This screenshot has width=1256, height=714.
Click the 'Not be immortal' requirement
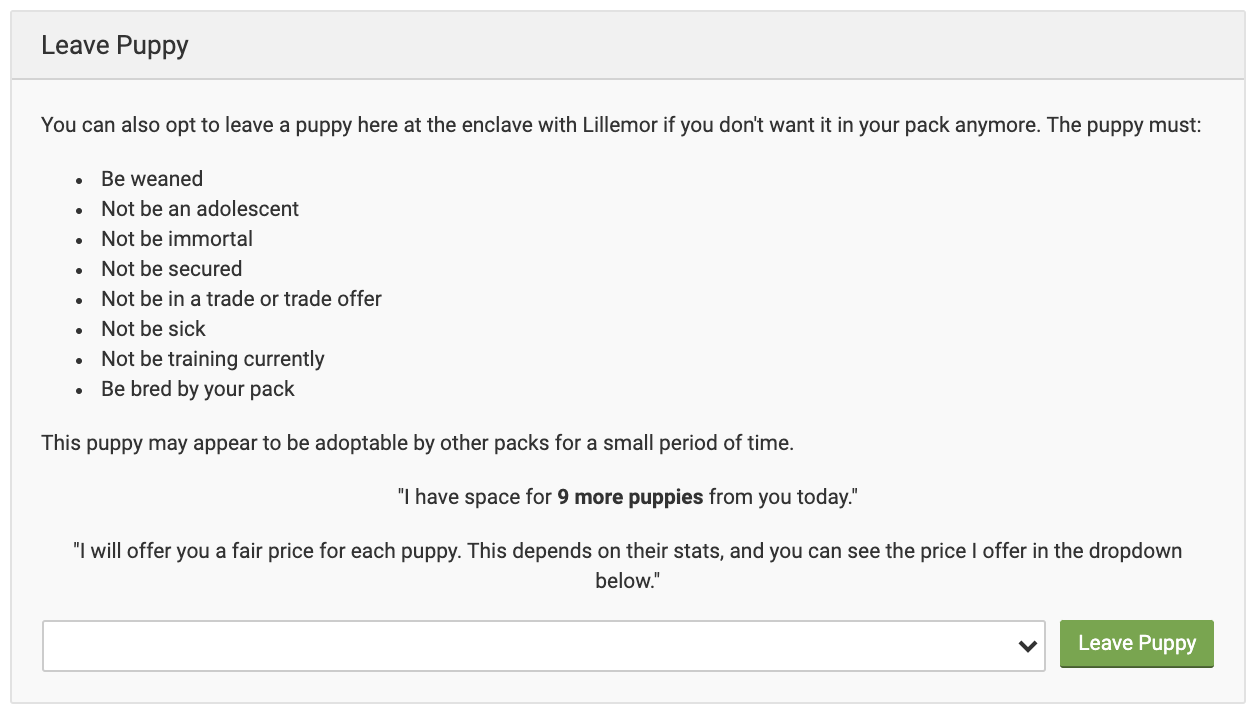pos(177,239)
